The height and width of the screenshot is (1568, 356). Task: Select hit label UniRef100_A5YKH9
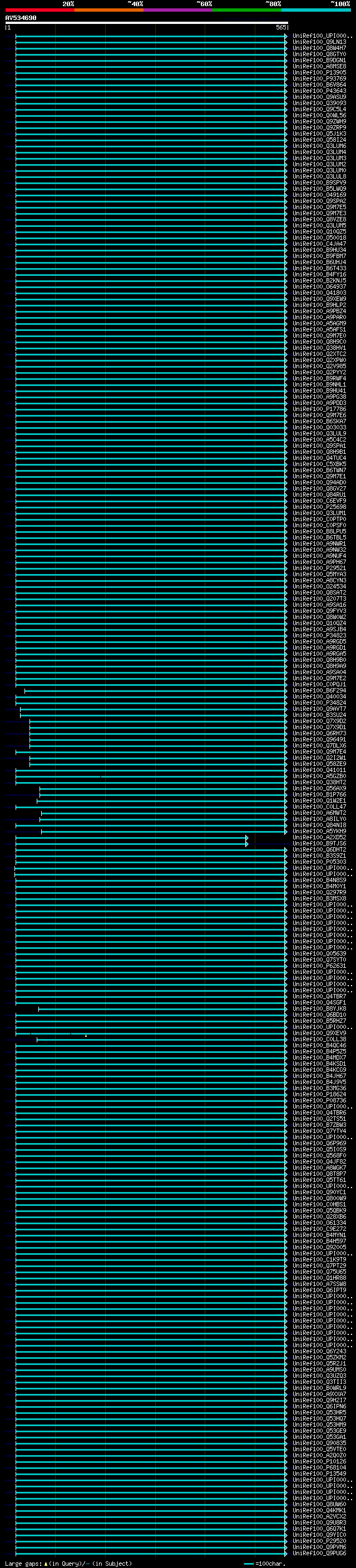click(319, 831)
